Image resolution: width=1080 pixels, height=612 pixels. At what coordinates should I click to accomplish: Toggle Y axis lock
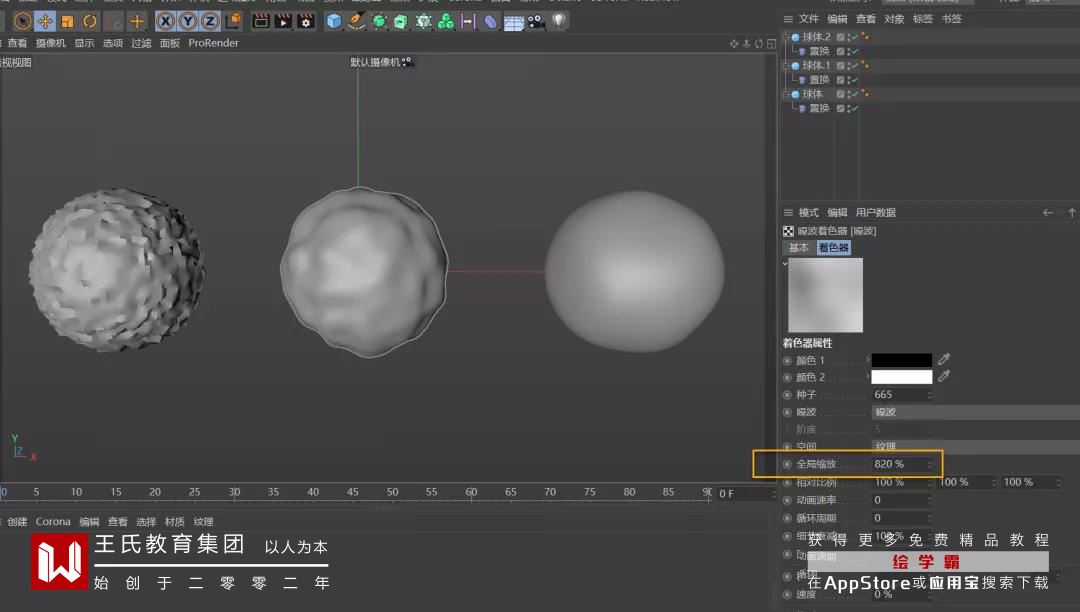pos(187,21)
